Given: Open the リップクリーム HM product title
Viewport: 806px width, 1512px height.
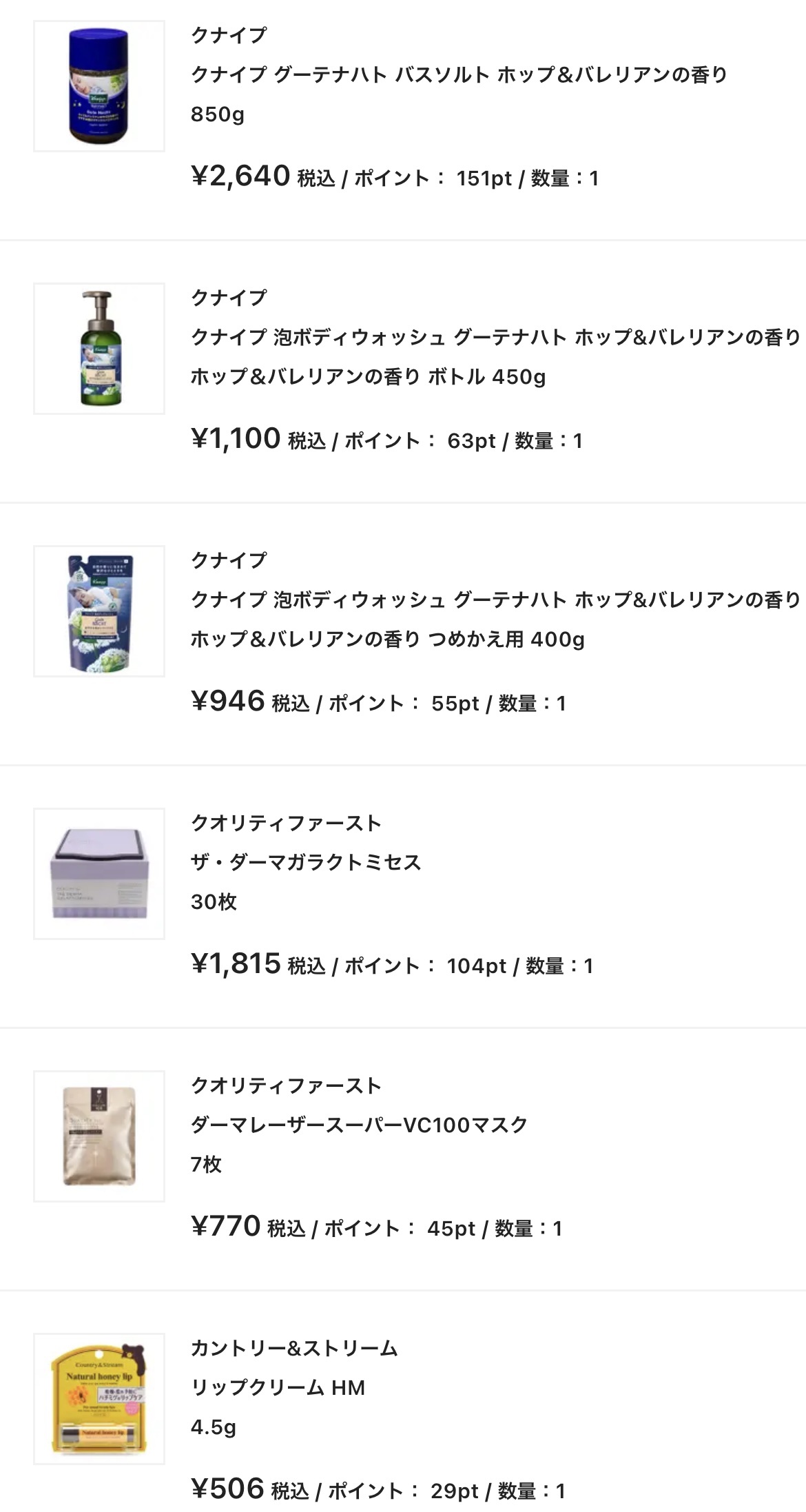Looking at the screenshot, I should point(278,1387).
